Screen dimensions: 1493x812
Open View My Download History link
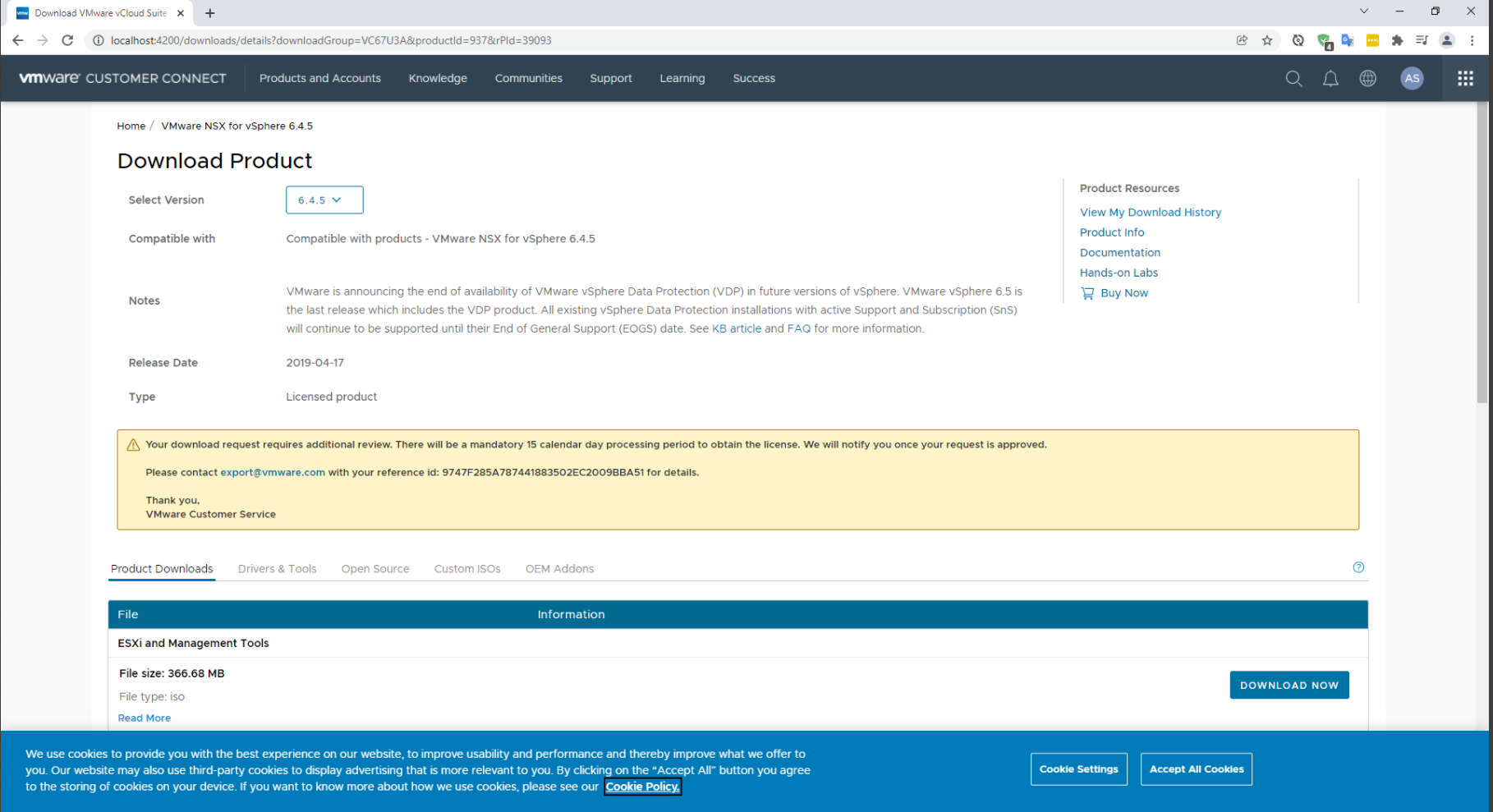click(x=1151, y=213)
